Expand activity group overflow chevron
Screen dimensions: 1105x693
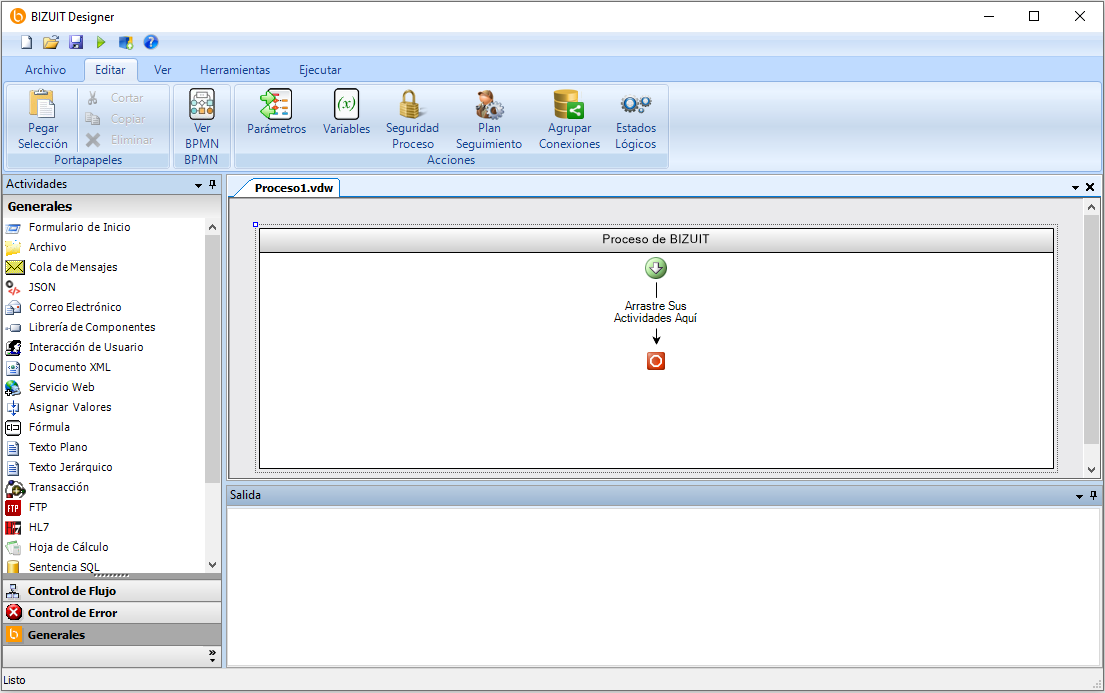click(x=212, y=656)
